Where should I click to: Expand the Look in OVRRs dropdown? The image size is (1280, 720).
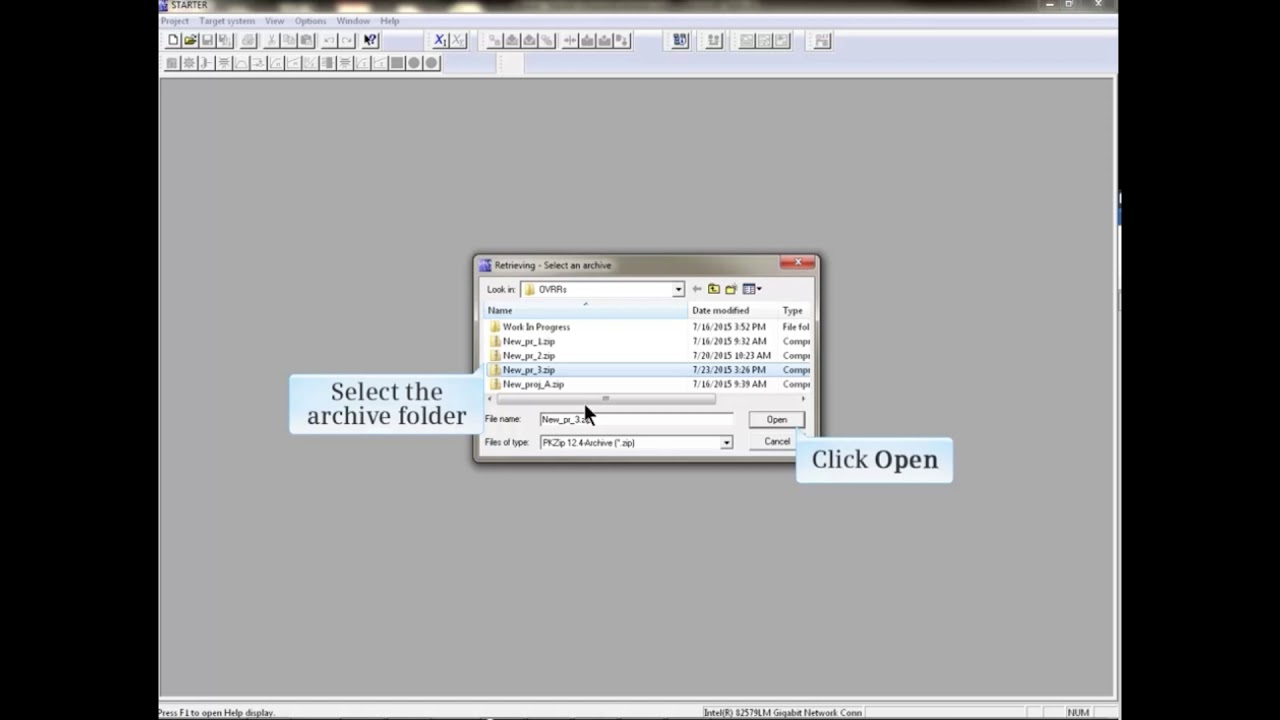pos(678,290)
